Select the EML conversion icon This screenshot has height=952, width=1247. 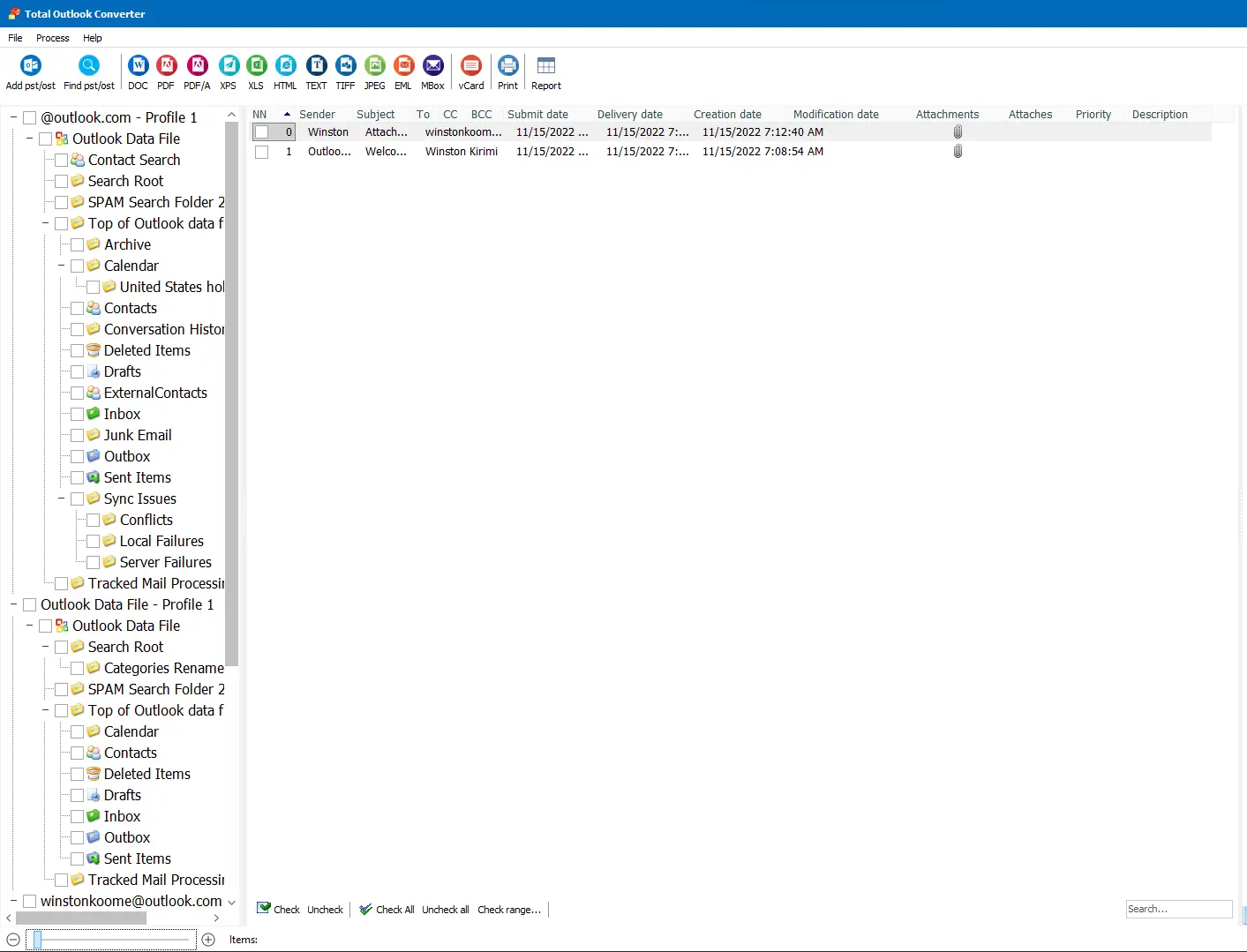tap(403, 65)
